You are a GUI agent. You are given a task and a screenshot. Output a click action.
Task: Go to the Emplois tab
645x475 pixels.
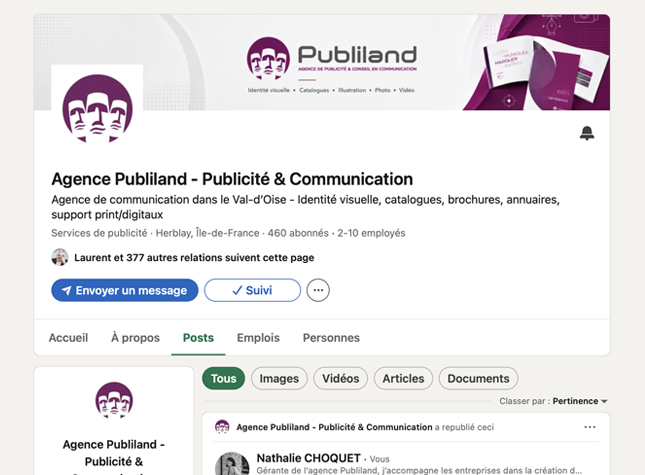(x=258, y=338)
